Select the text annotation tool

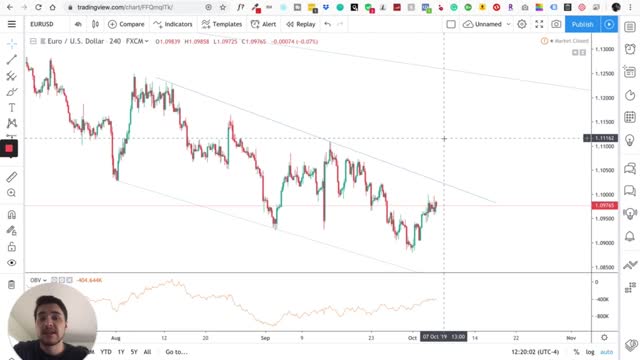(11, 108)
